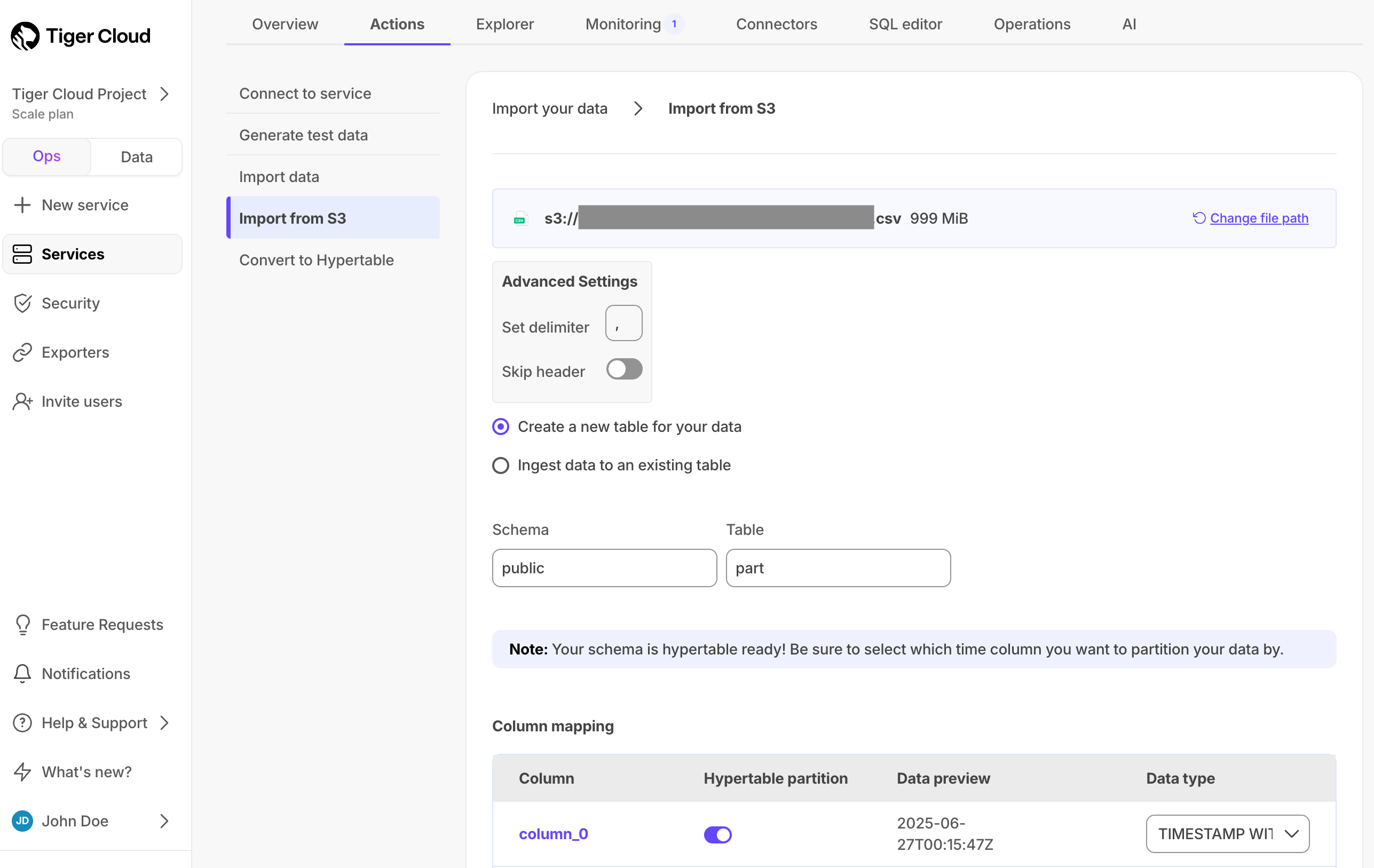The width and height of the screenshot is (1374, 868).
Task: Enable the Skip header toggle
Action: point(623,369)
